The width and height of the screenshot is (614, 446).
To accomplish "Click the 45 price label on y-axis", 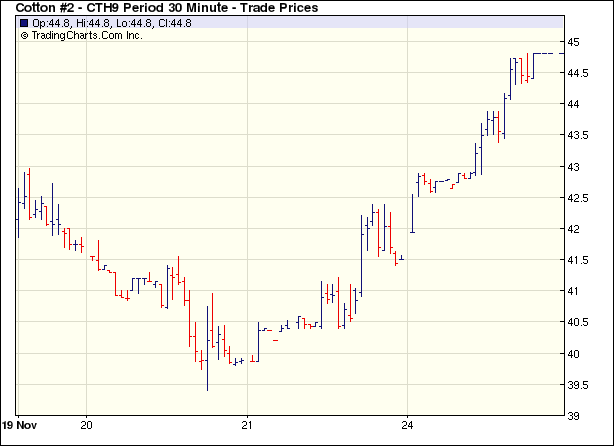I will pyautogui.click(x=575, y=42).
